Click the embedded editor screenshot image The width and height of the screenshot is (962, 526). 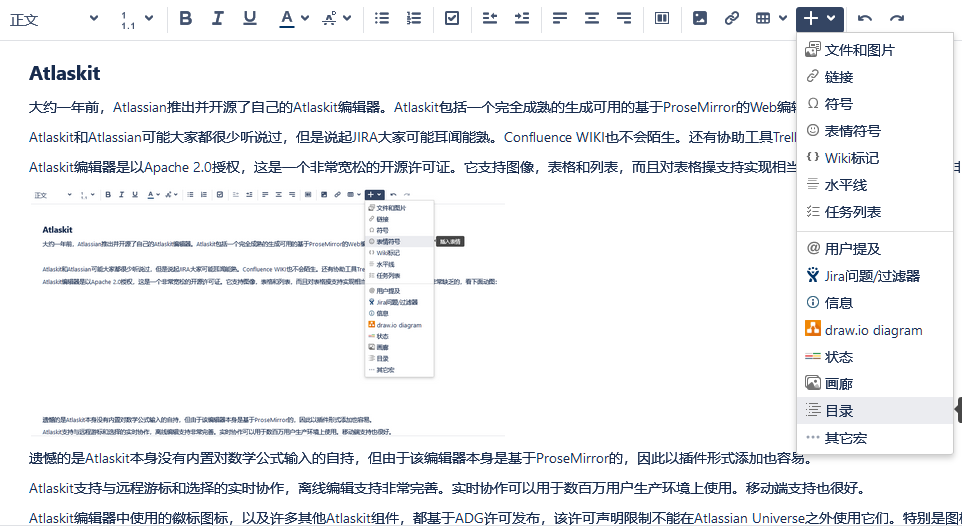(267, 312)
